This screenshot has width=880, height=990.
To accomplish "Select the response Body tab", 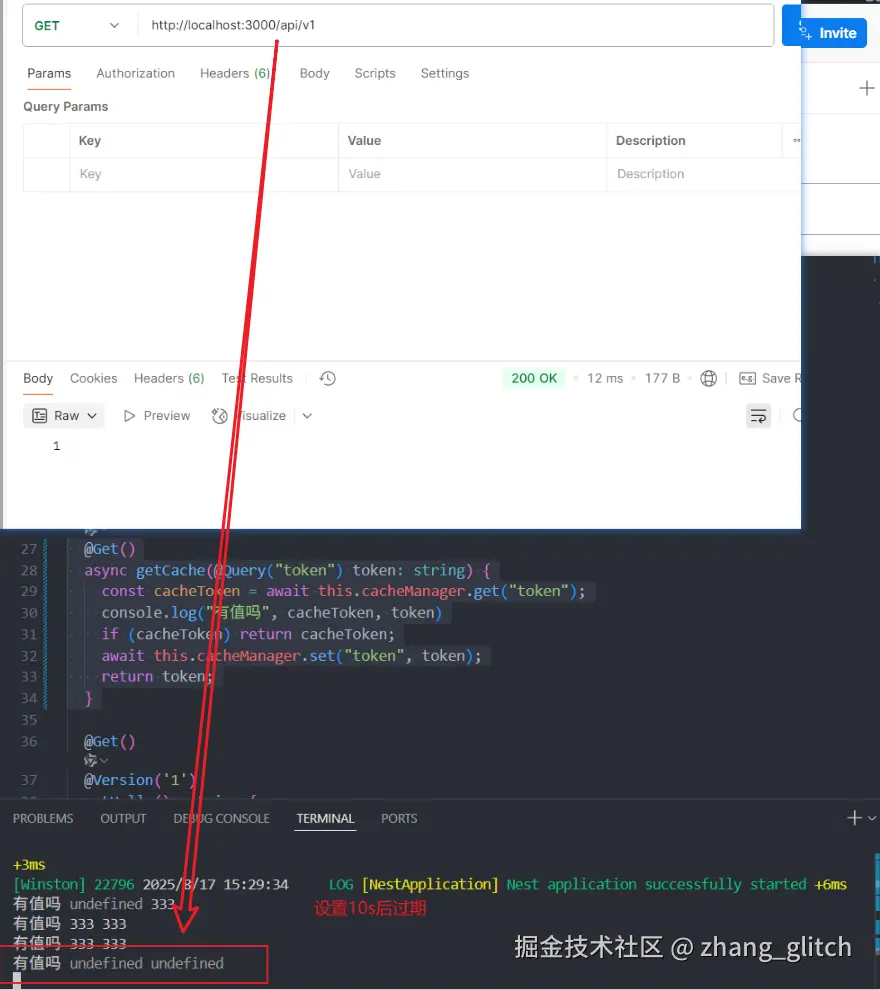I will 38,378.
